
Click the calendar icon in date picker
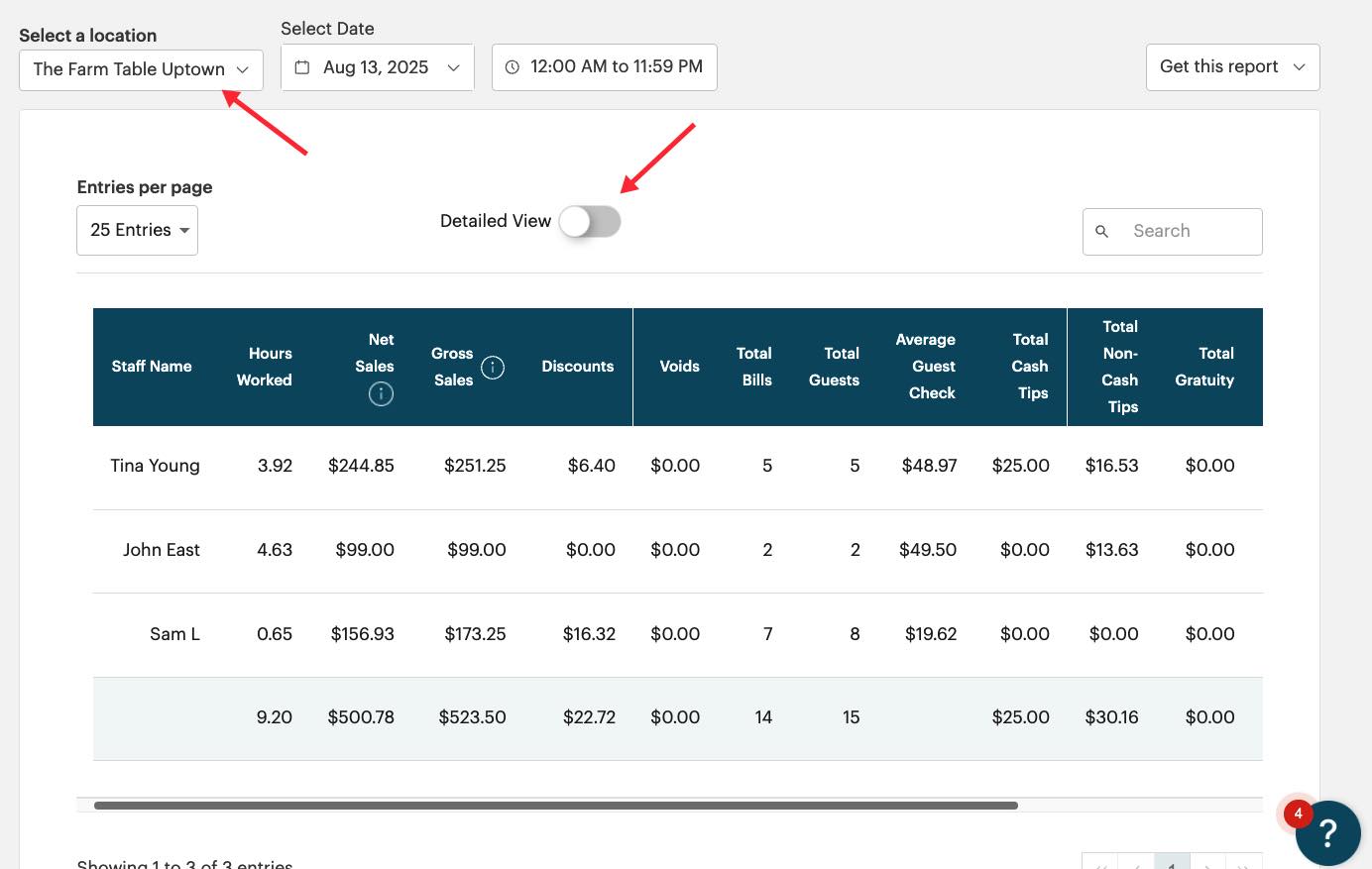(302, 67)
